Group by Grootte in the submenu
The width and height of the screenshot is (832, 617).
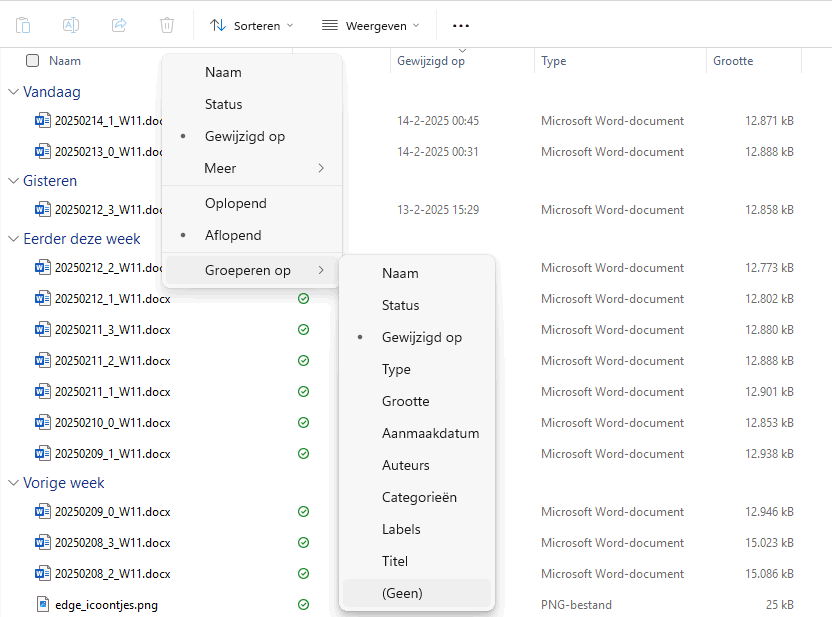[417, 401]
